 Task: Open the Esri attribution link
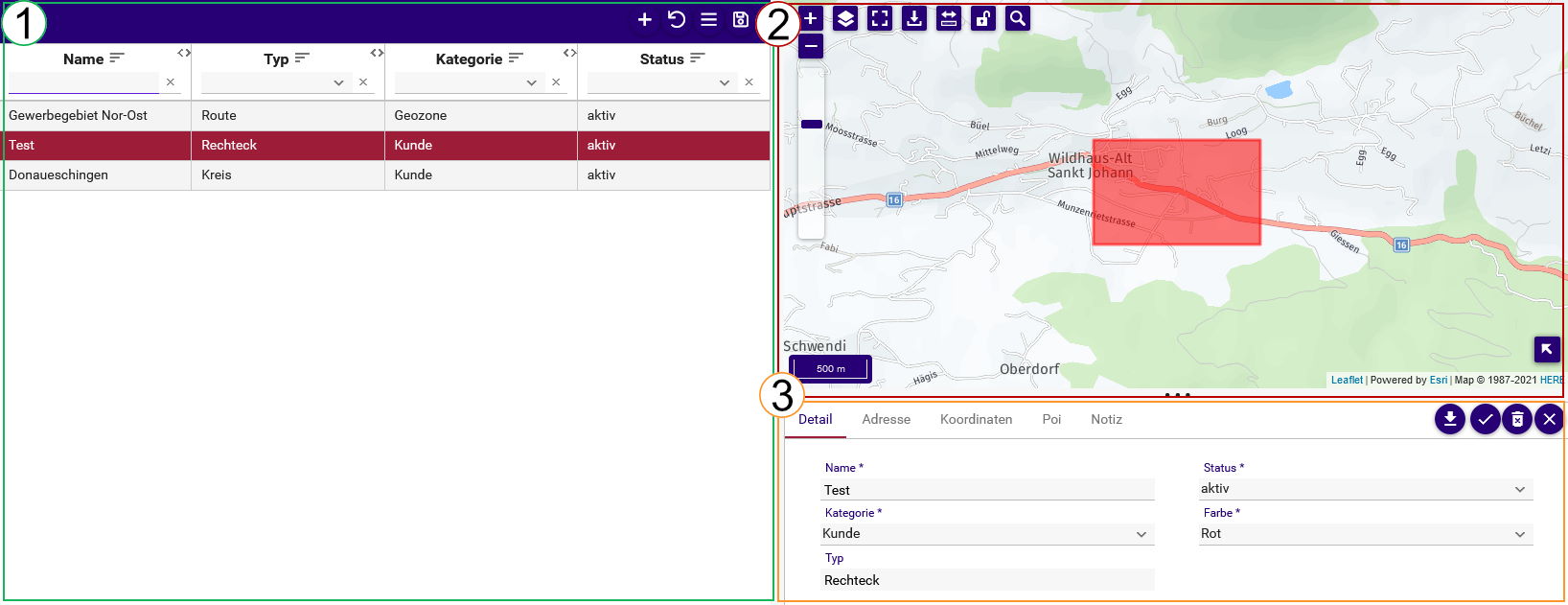pyautogui.click(x=1439, y=380)
